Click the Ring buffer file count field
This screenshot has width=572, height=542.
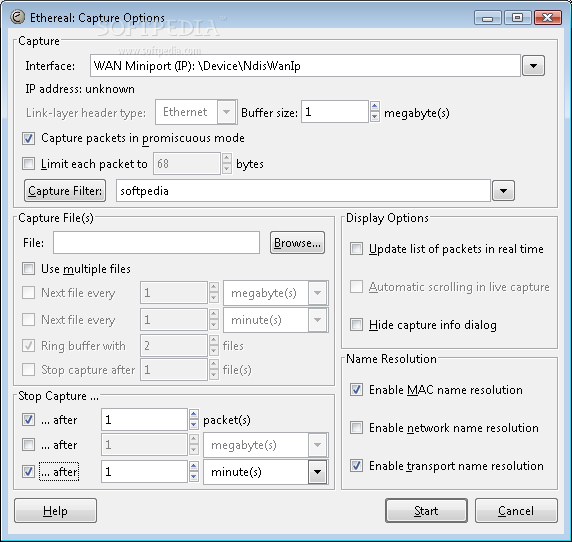[174, 345]
